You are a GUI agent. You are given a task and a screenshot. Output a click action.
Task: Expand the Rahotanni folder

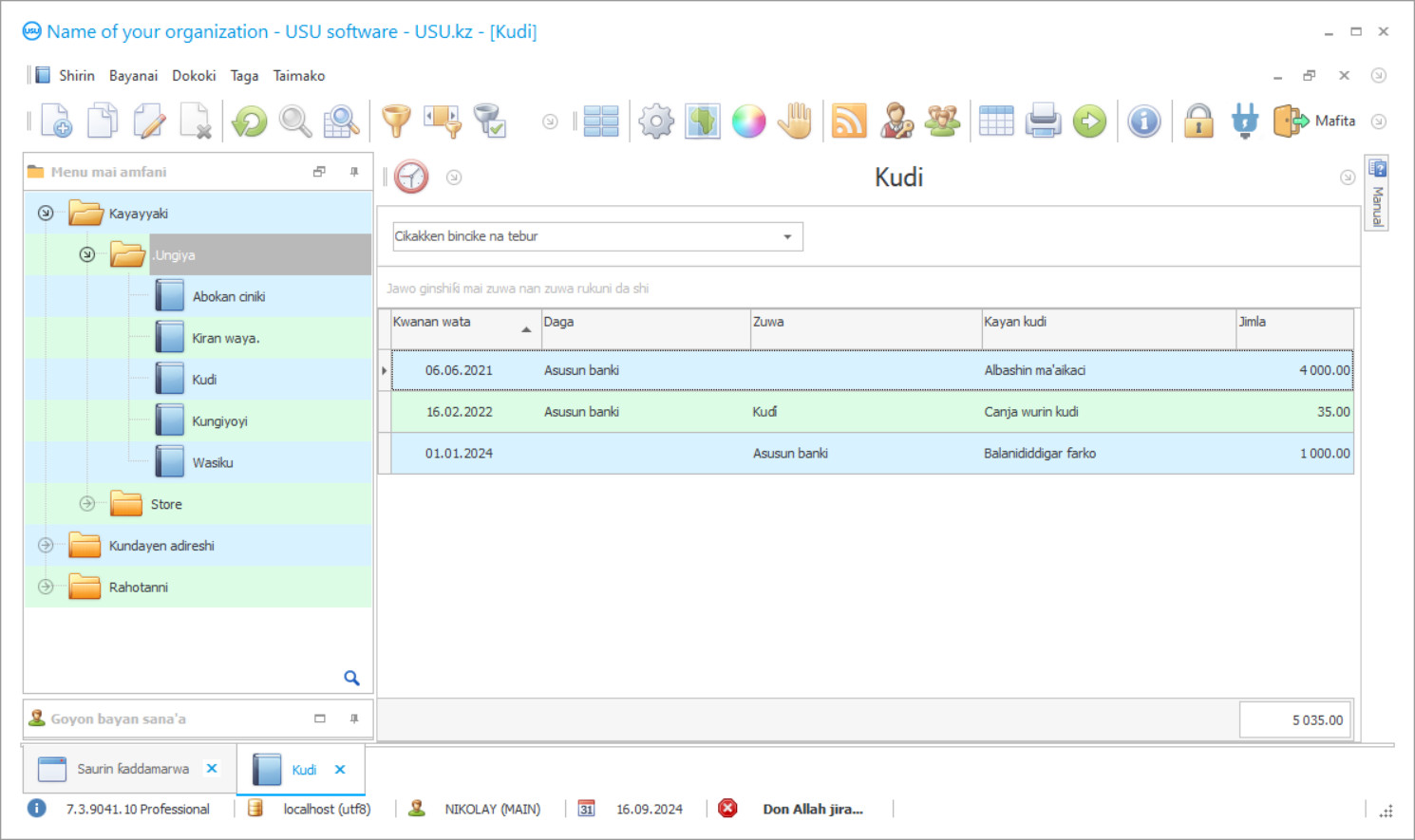pyautogui.click(x=46, y=588)
